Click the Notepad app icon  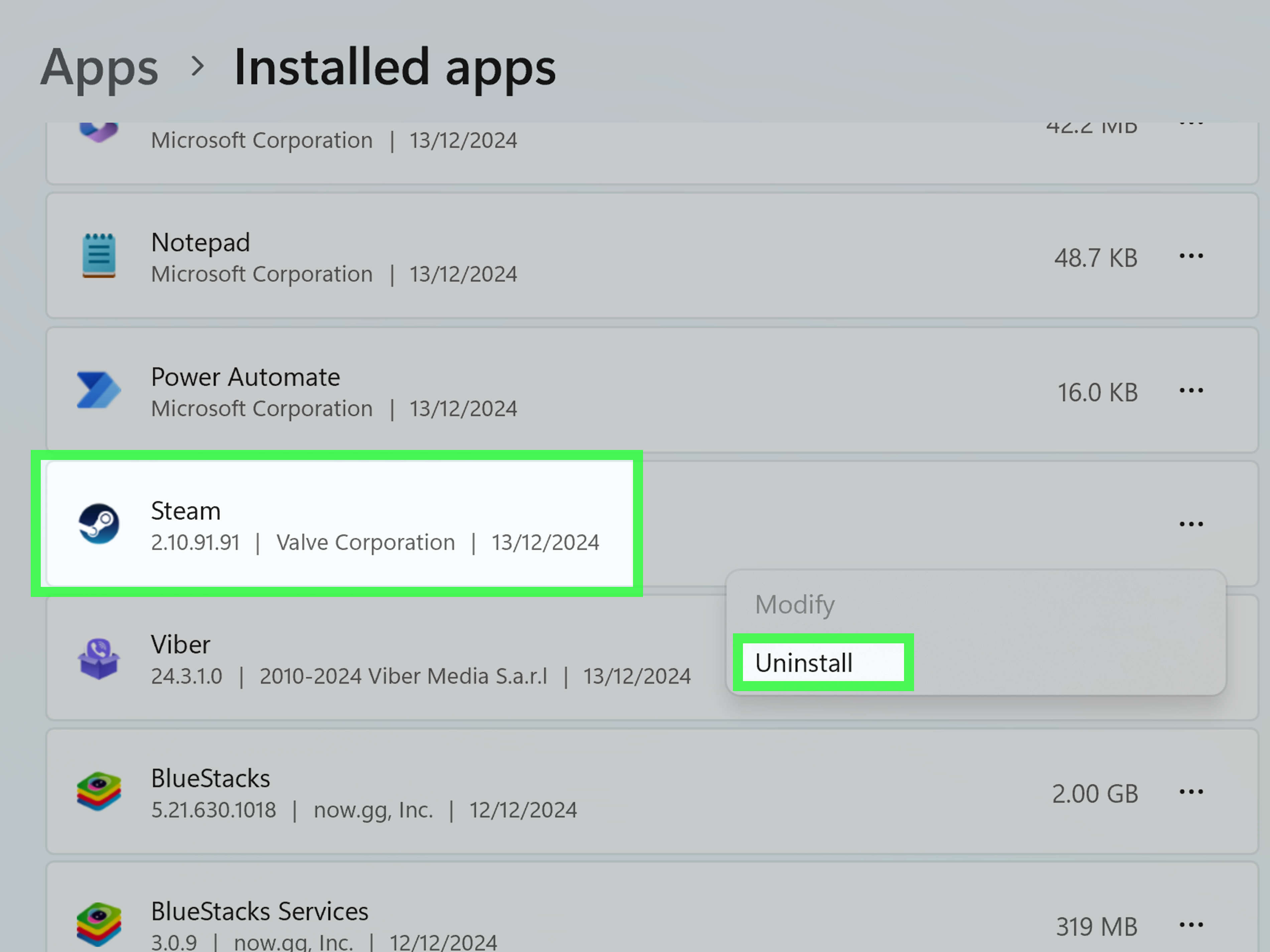(x=99, y=257)
